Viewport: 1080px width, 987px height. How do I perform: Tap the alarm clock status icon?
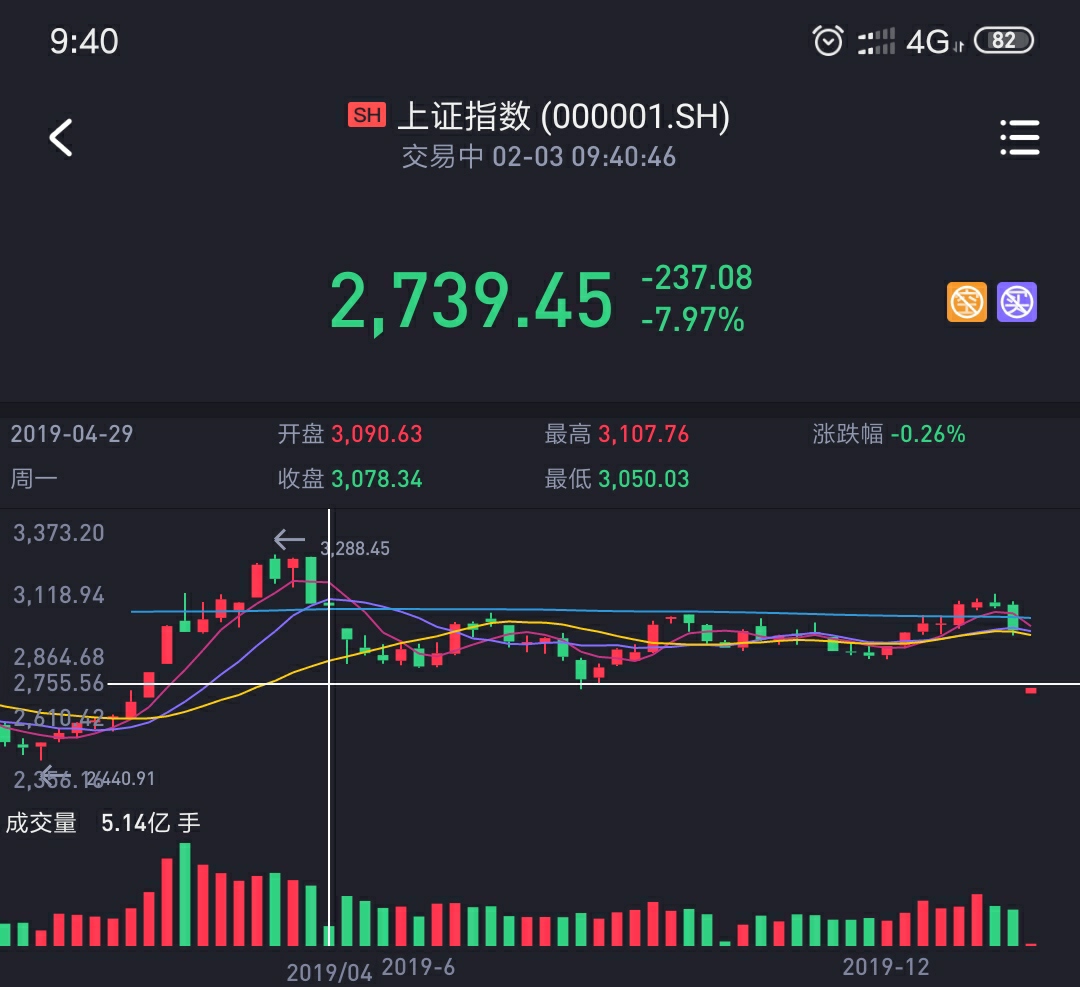(828, 41)
